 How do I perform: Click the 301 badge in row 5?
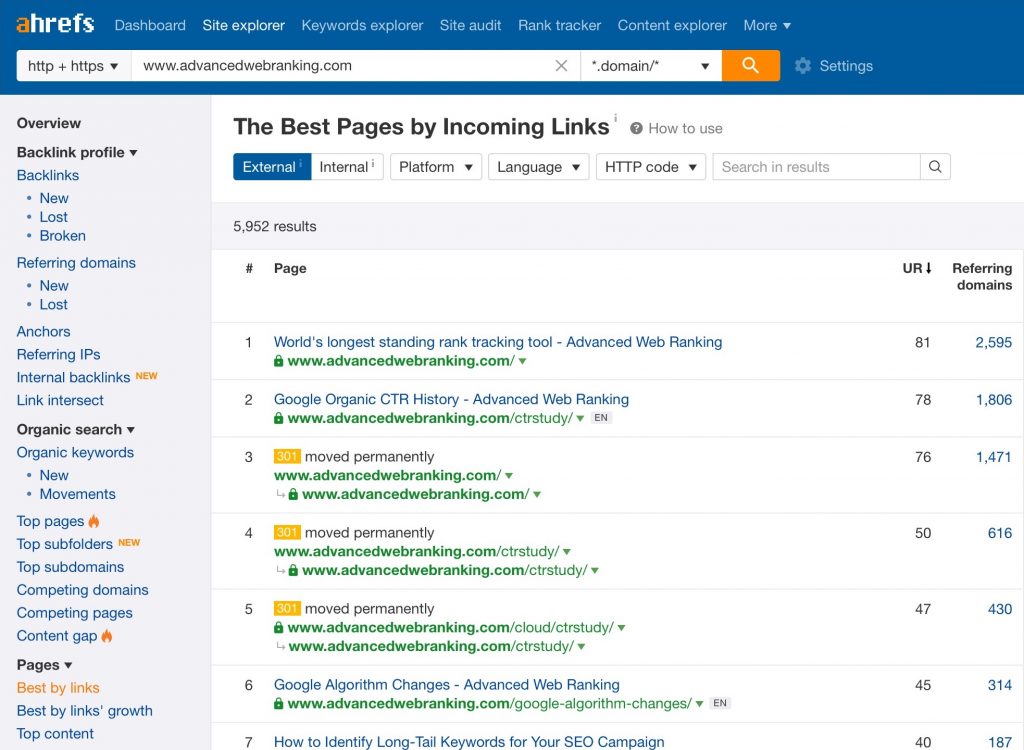[287, 608]
